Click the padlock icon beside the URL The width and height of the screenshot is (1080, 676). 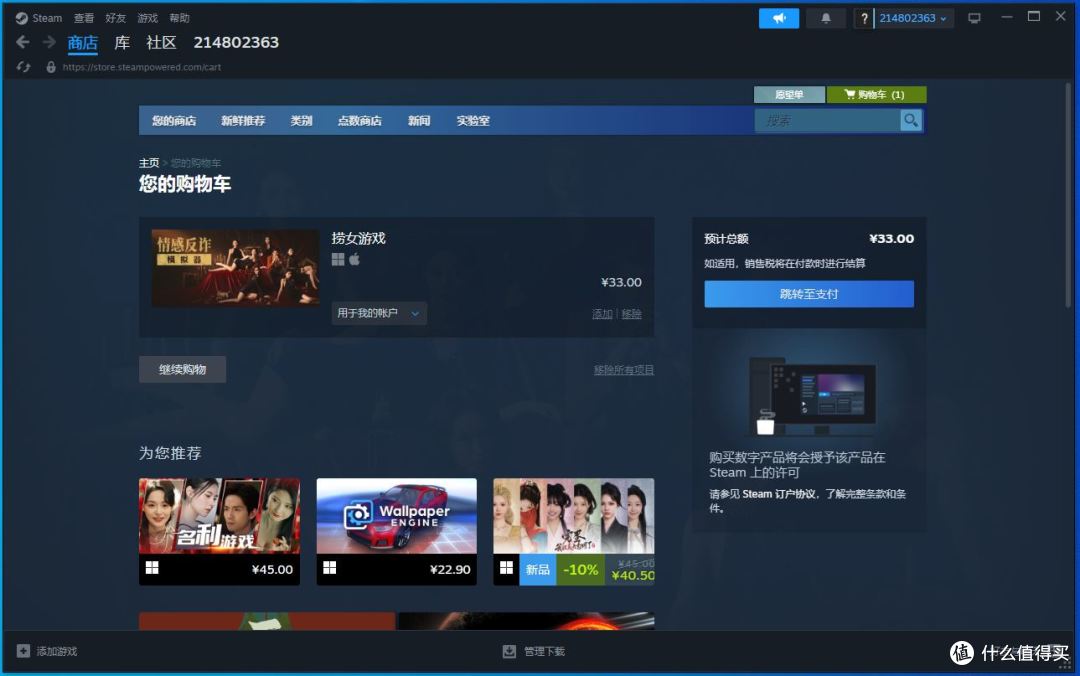50,67
